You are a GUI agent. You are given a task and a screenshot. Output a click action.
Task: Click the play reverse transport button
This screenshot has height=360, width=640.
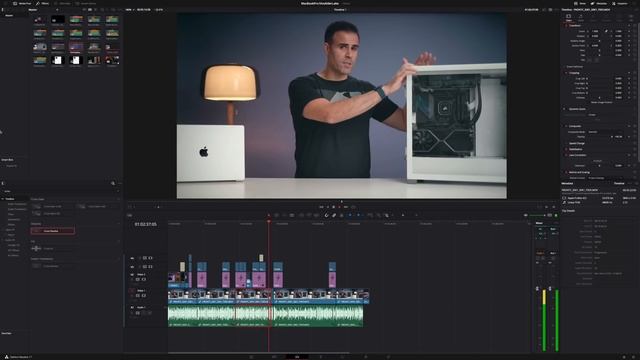coord(328,207)
